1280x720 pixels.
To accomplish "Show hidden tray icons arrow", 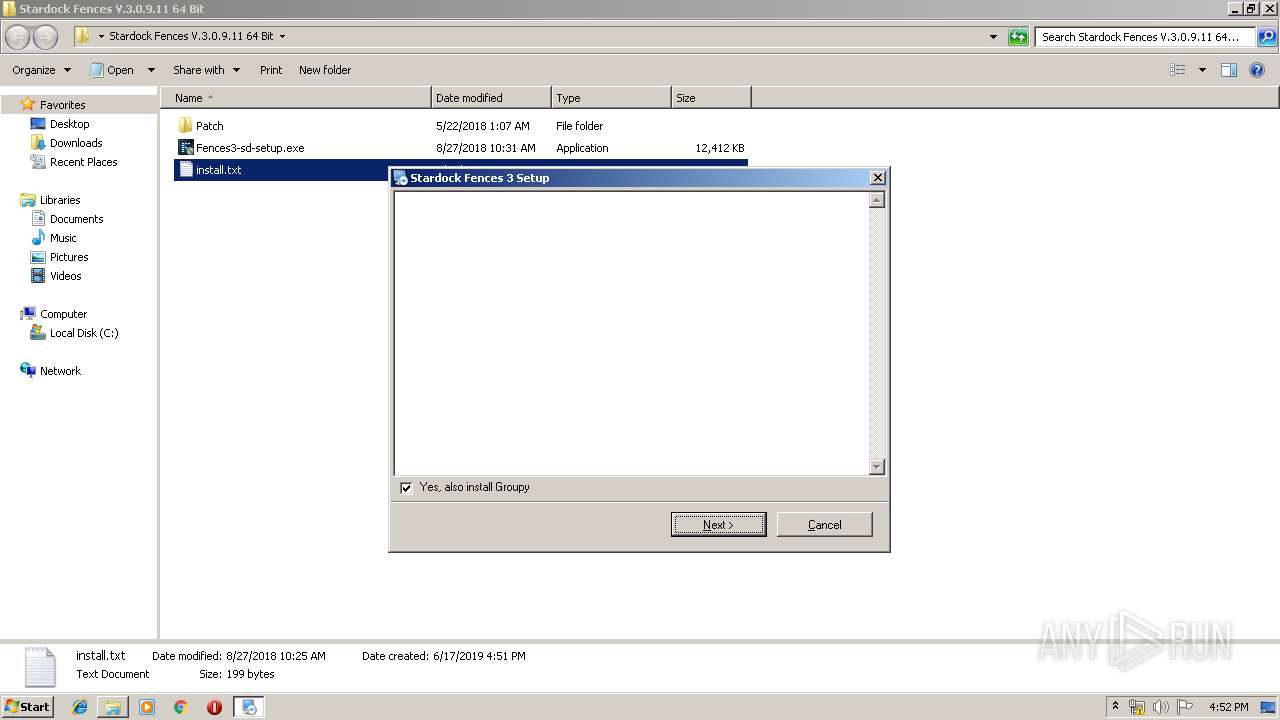I will 1115,707.
